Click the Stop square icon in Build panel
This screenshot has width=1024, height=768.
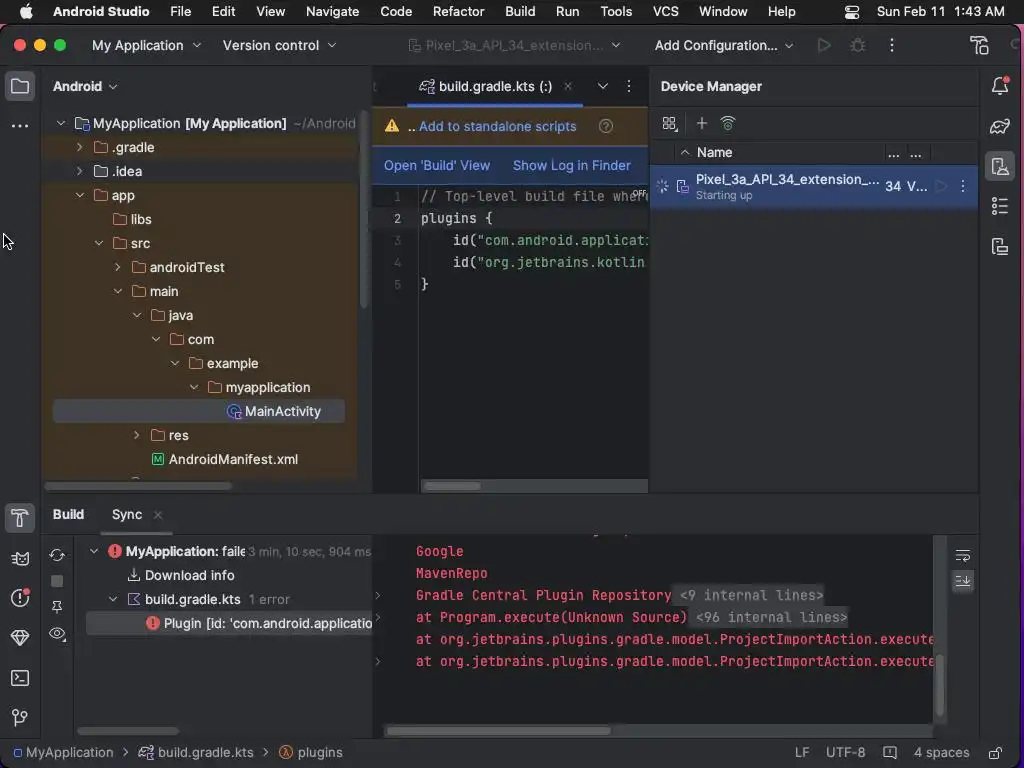57,581
